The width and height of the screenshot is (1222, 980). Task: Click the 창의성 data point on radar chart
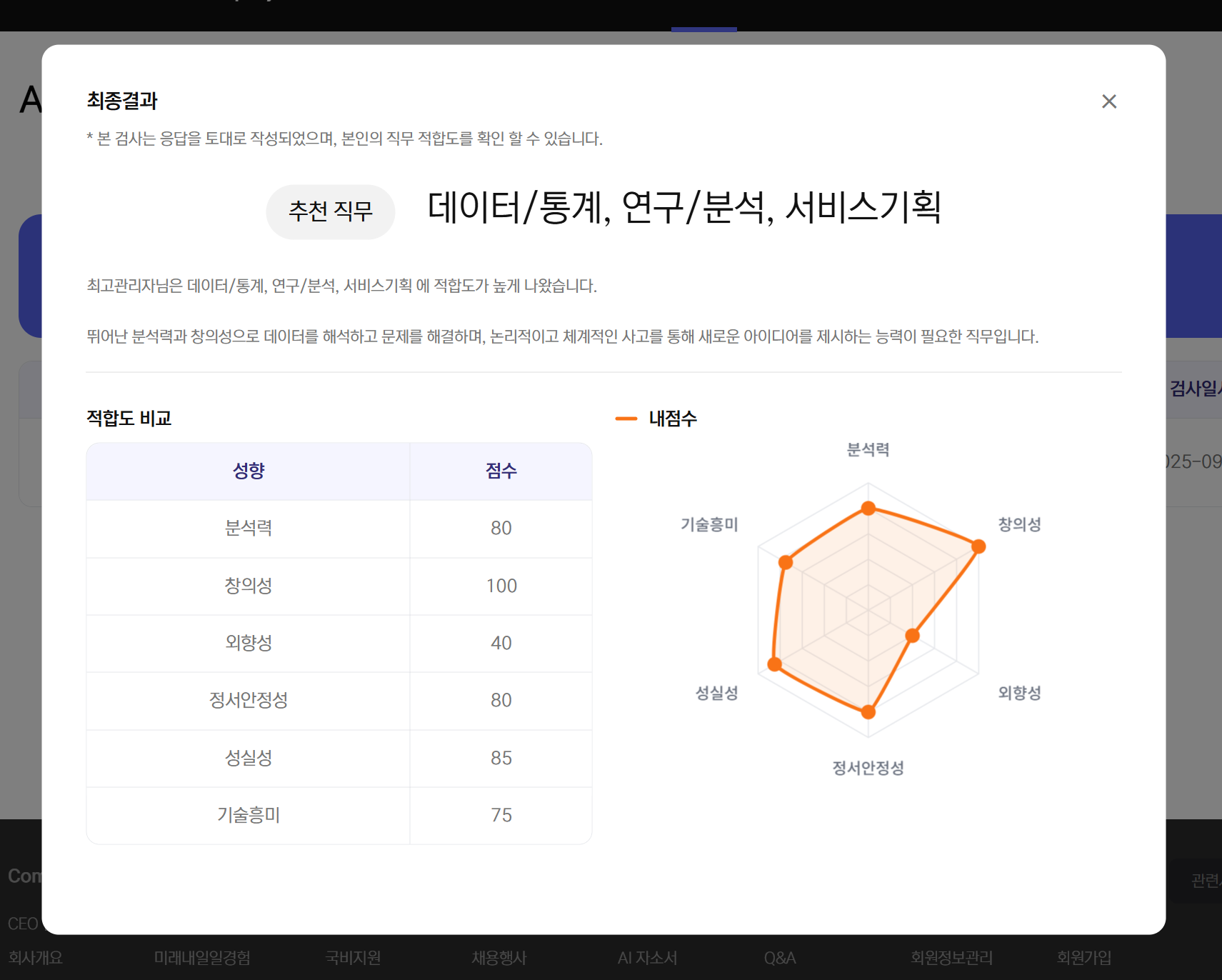click(x=978, y=546)
